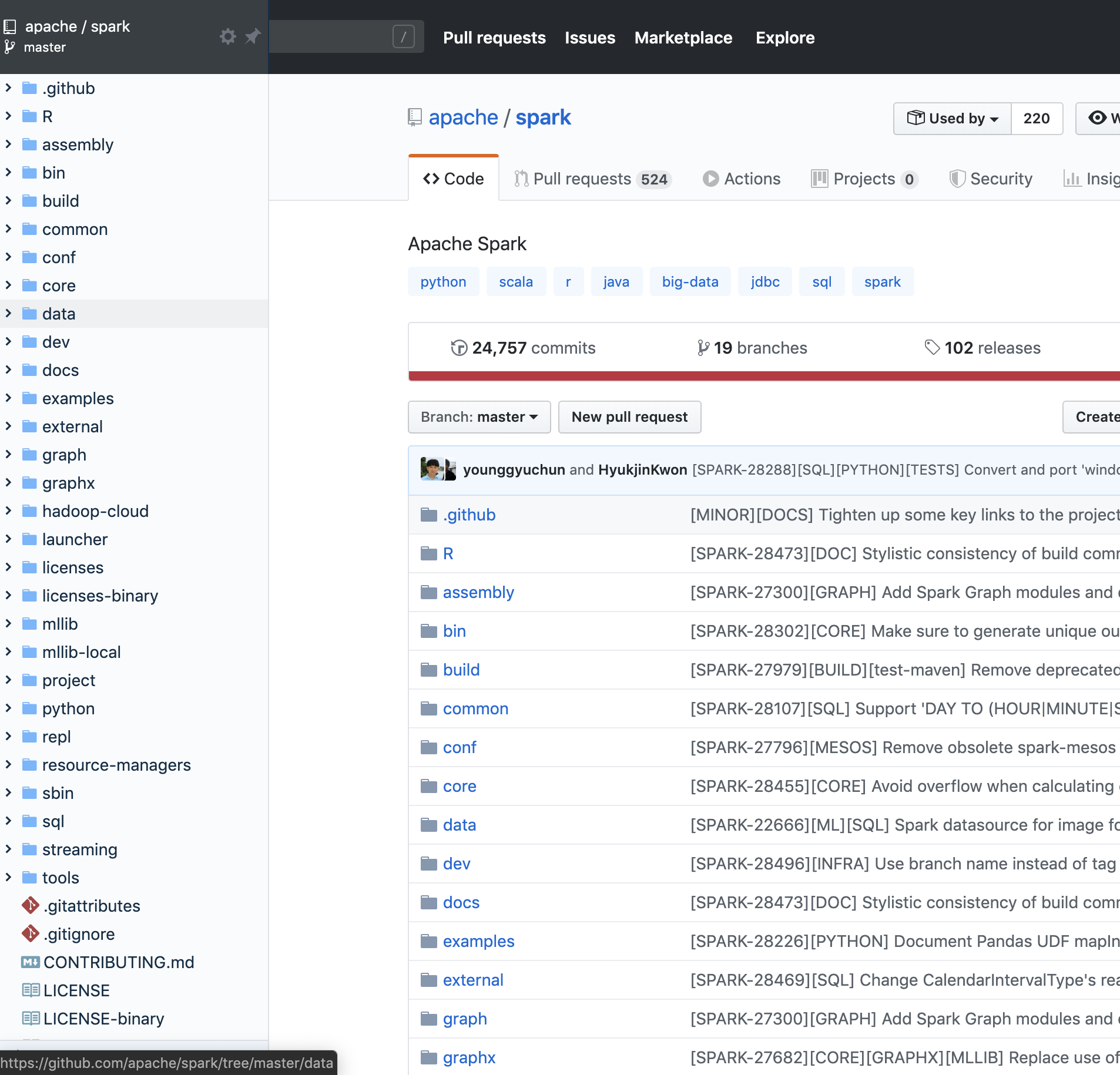This screenshot has height=1075, width=1120.
Task: Open Octotree settings gear icon
Action: tap(228, 36)
